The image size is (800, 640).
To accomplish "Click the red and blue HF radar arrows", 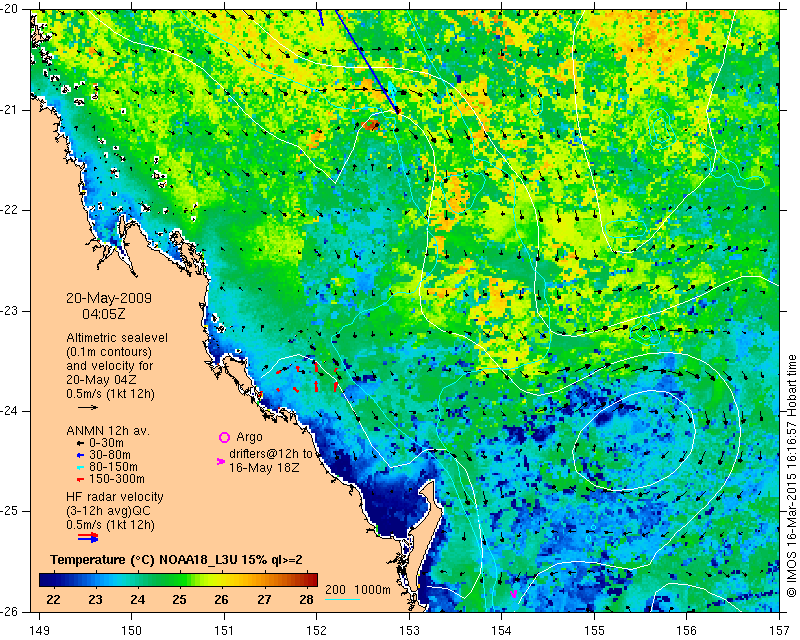I will coord(88,537).
